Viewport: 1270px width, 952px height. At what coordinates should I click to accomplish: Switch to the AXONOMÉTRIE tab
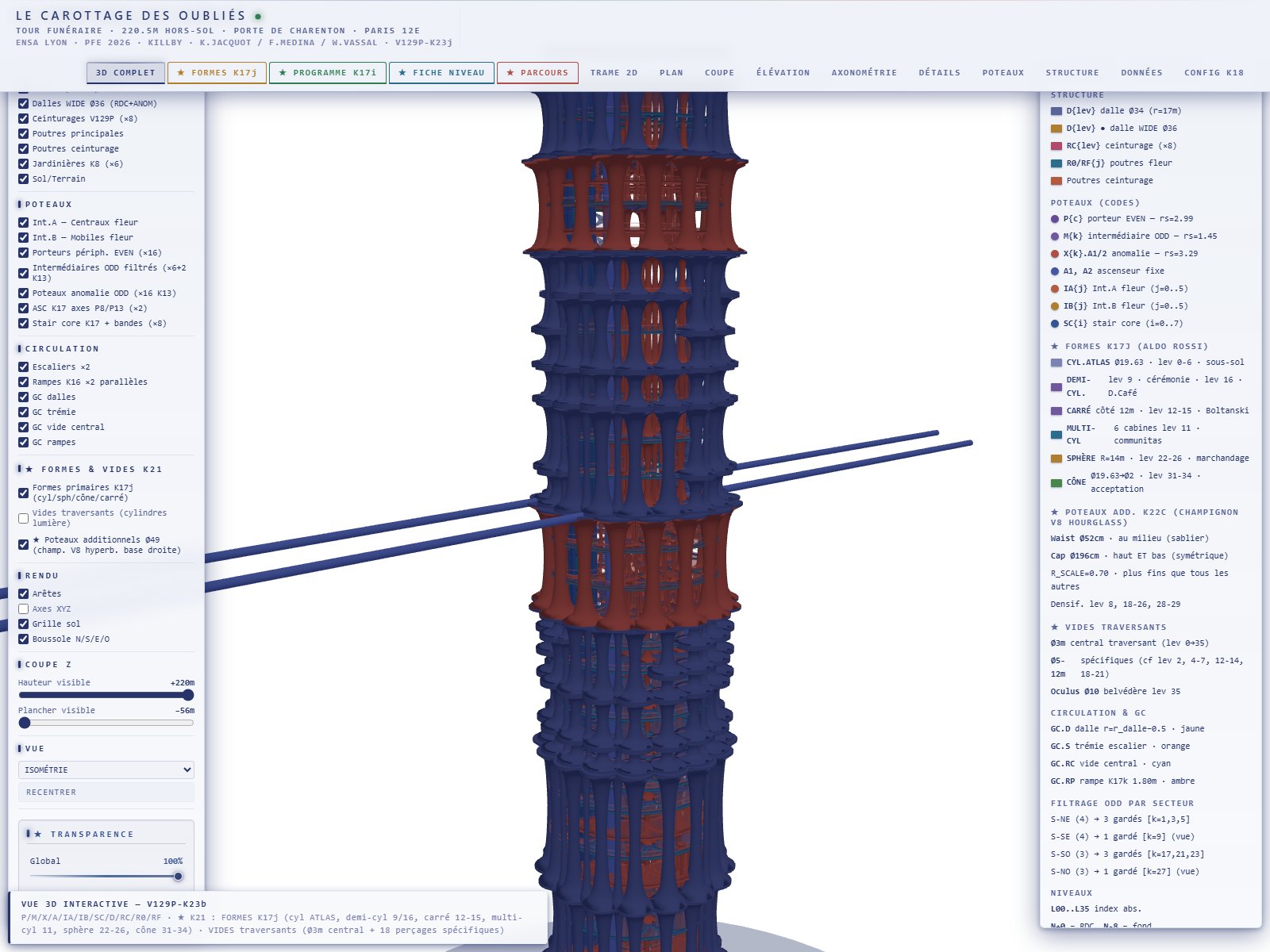(864, 73)
